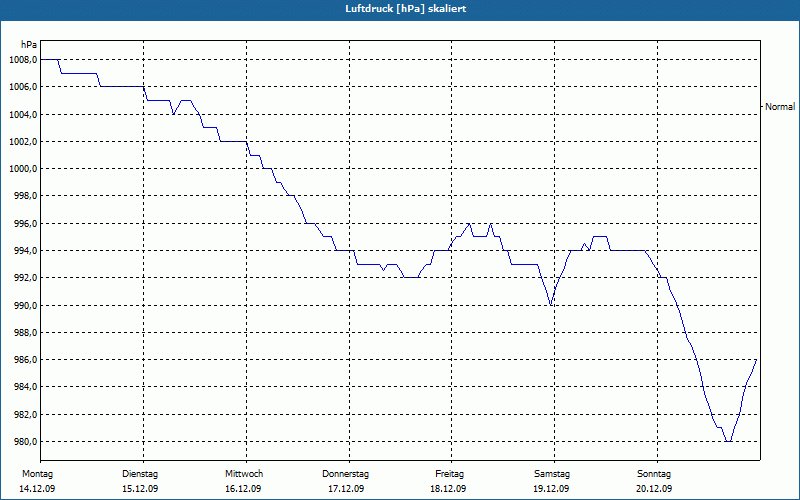This screenshot has height=500, width=800.
Task: Click the 984,0 axis value
Action: pos(25,387)
